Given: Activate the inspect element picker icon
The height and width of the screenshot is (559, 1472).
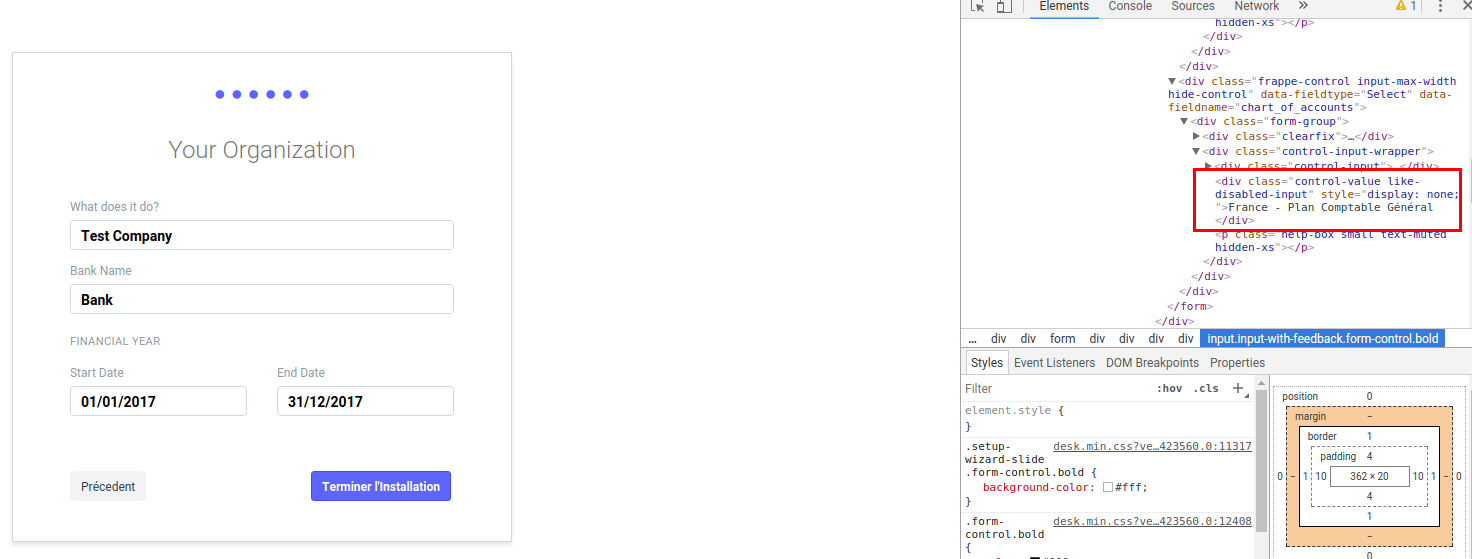Looking at the screenshot, I should pos(978,6).
